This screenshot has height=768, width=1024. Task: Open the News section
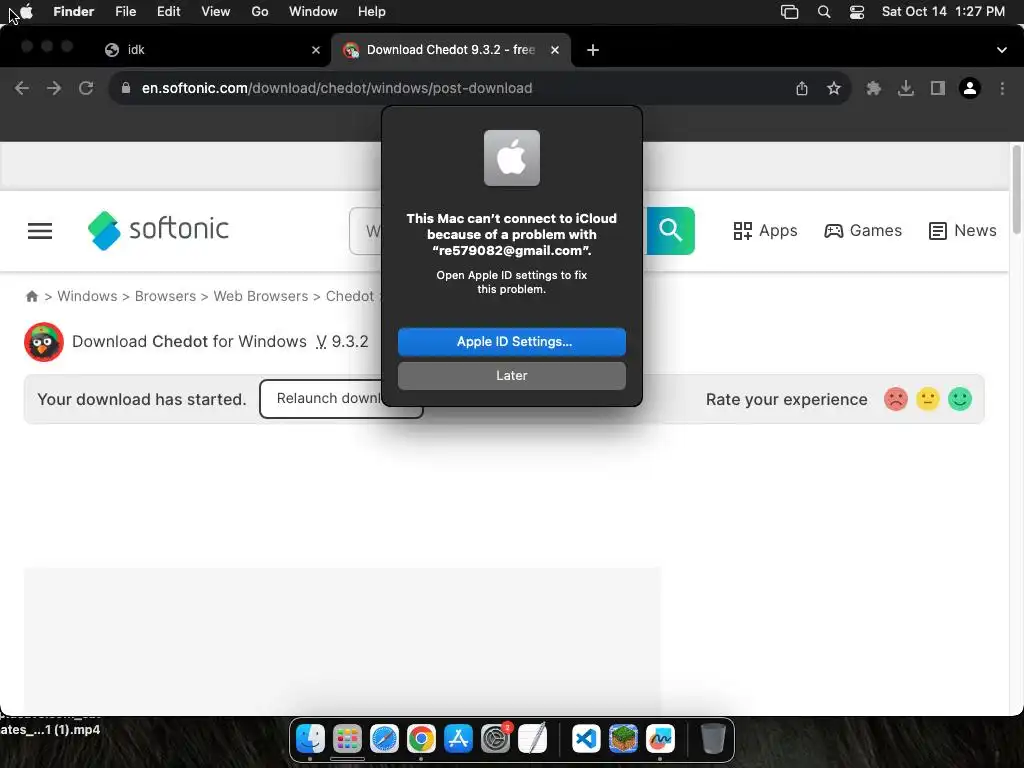(x=963, y=231)
